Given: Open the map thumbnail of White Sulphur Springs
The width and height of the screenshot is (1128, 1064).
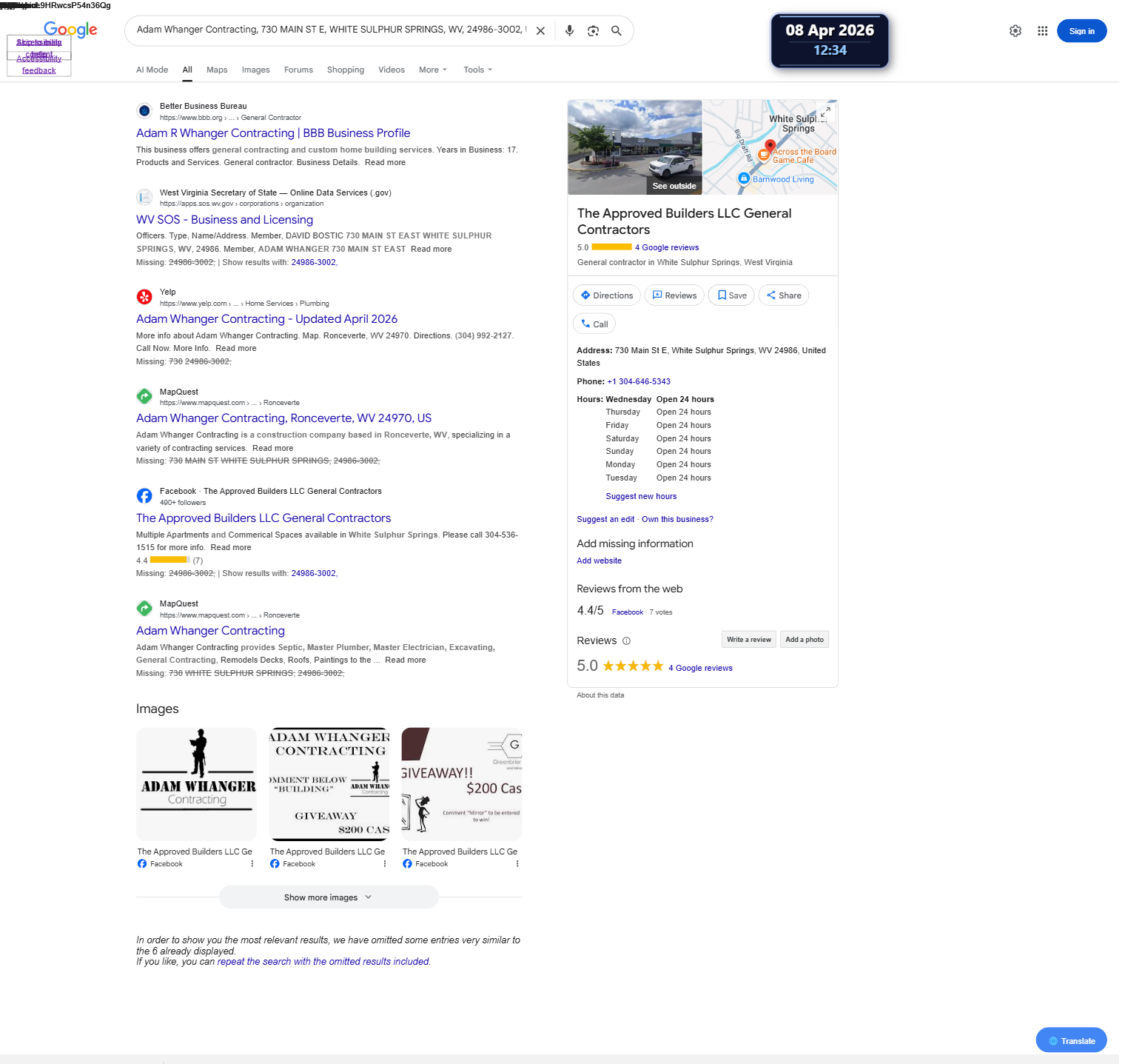Looking at the screenshot, I should coord(771,147).
